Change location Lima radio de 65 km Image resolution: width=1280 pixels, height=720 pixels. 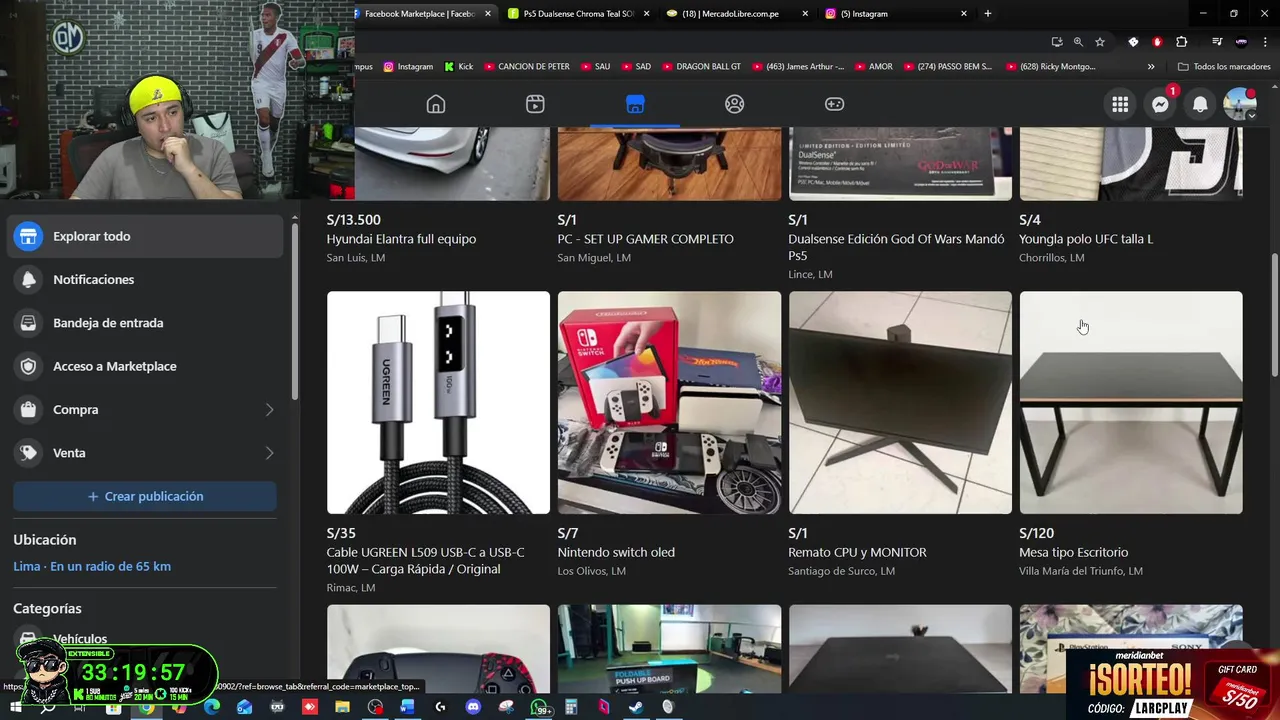[92, 566]
